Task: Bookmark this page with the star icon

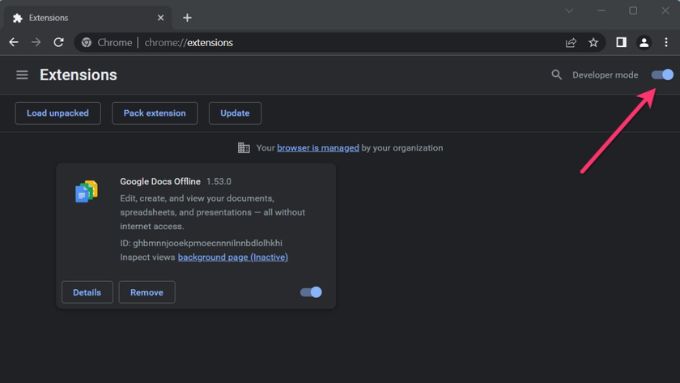Action: click(x=593, y=43)
